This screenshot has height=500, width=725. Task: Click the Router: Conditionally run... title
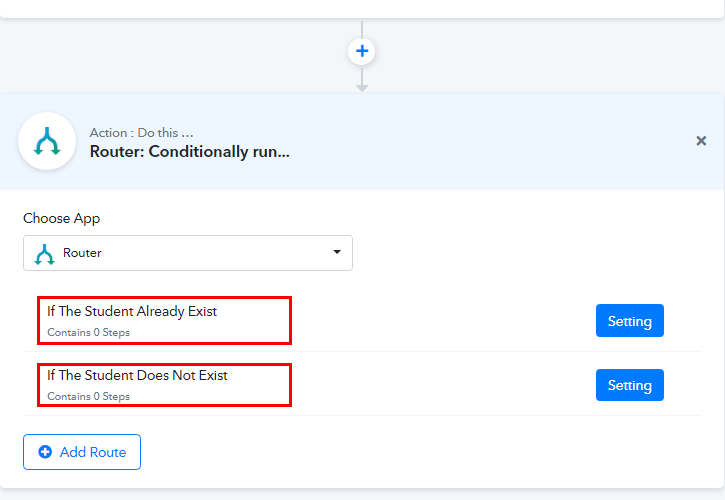(190, 152)
